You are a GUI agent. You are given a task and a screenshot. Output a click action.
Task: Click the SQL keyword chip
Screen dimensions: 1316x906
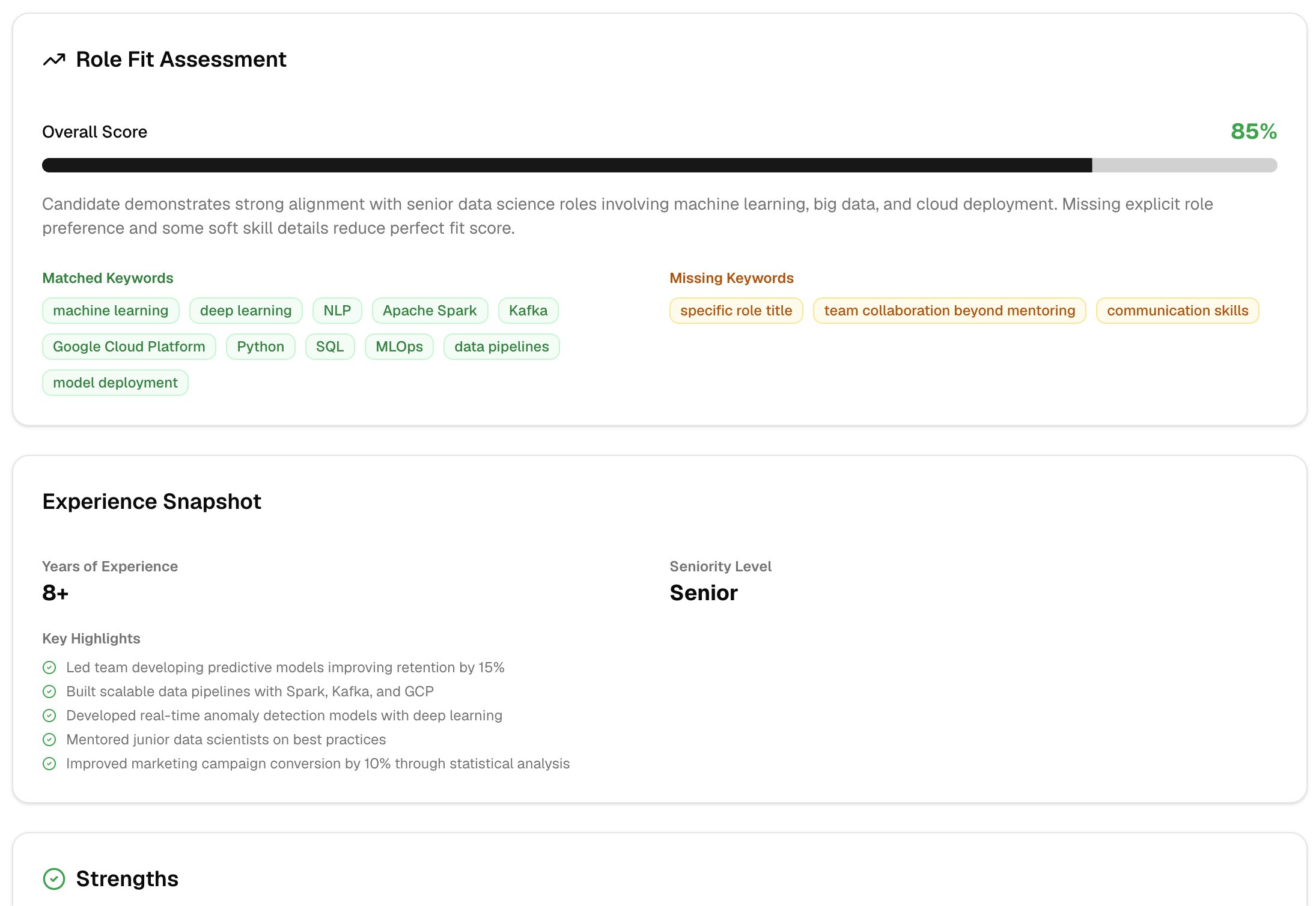pyautogui.click(x=330, y=347)
